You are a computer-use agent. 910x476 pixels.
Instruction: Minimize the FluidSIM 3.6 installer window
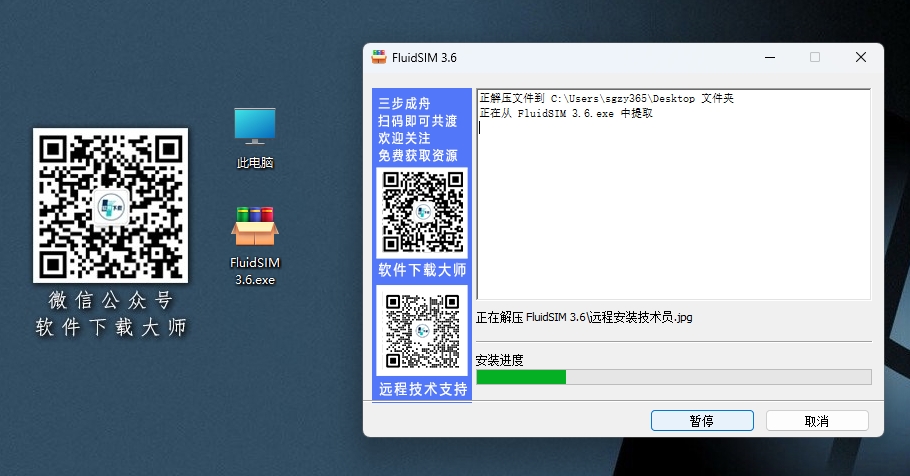click(767, 58)
